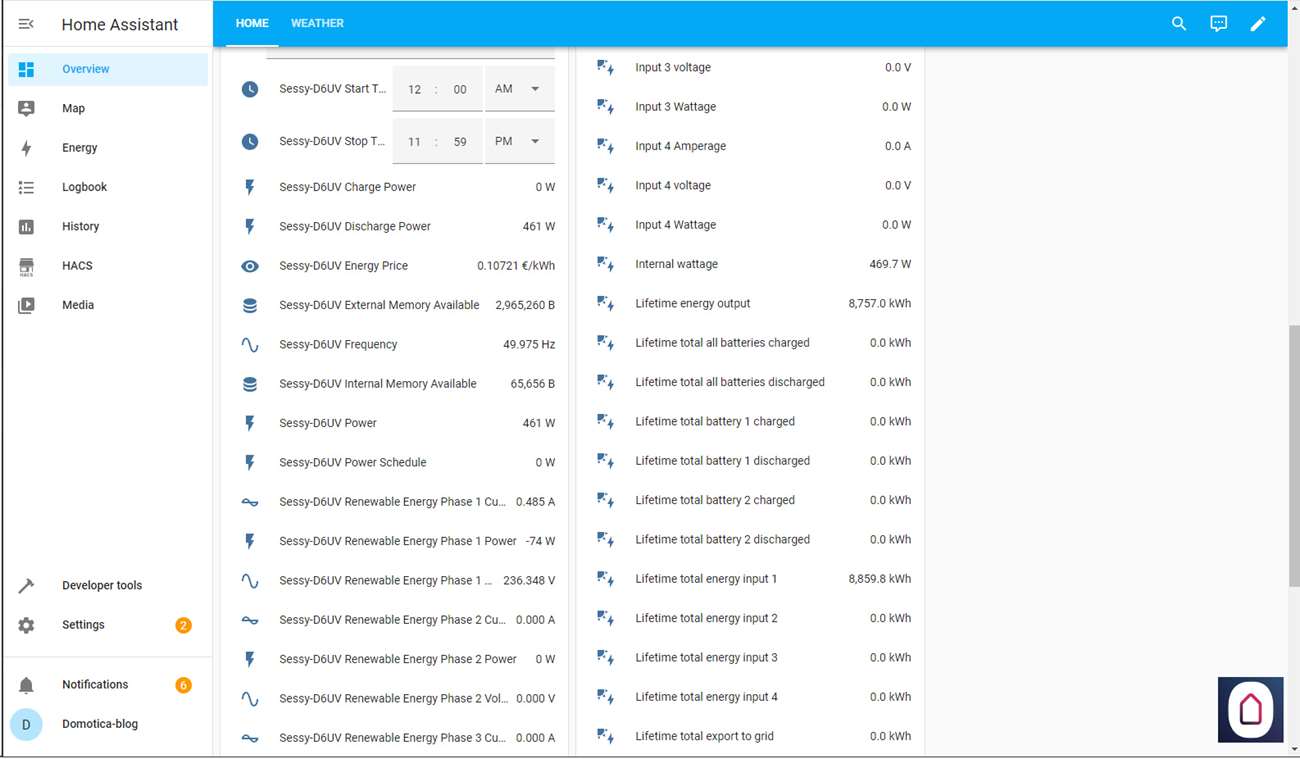The height and width of the screenshot is (759, 1300).
Task: Click the Start Time hour field
Action: click(x=414, y=90)
